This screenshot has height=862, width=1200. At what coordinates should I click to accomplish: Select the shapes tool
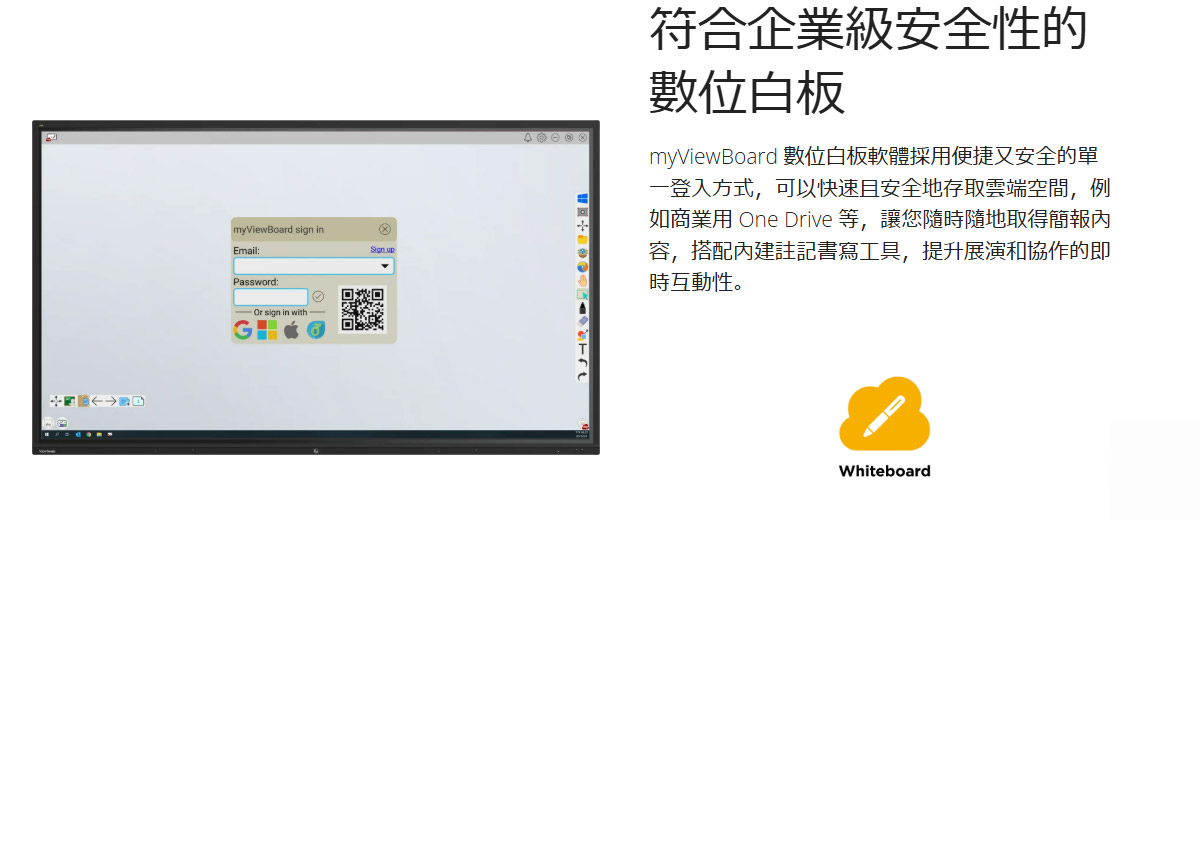coord(582,335)
